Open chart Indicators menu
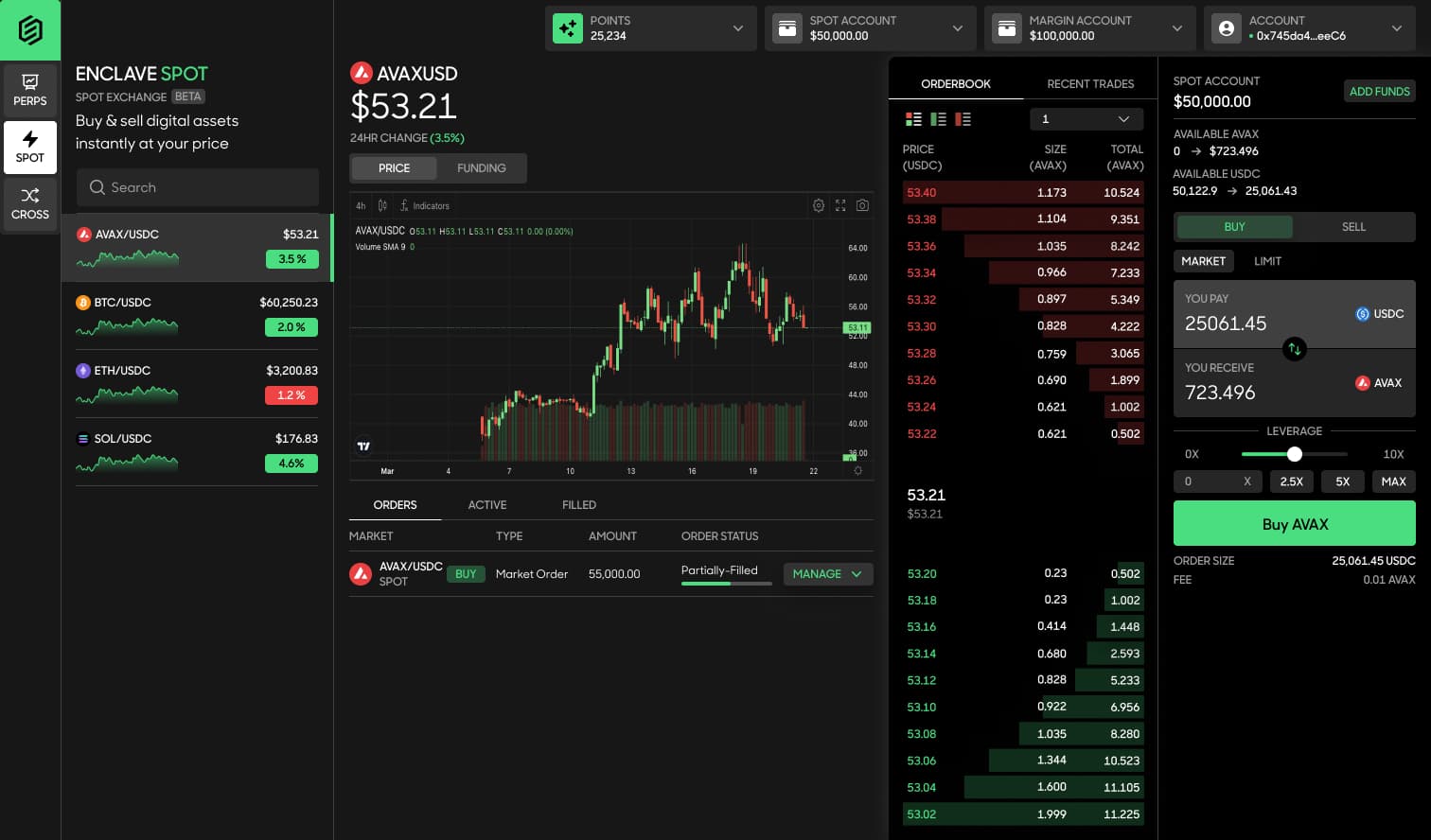 [424, 205]
